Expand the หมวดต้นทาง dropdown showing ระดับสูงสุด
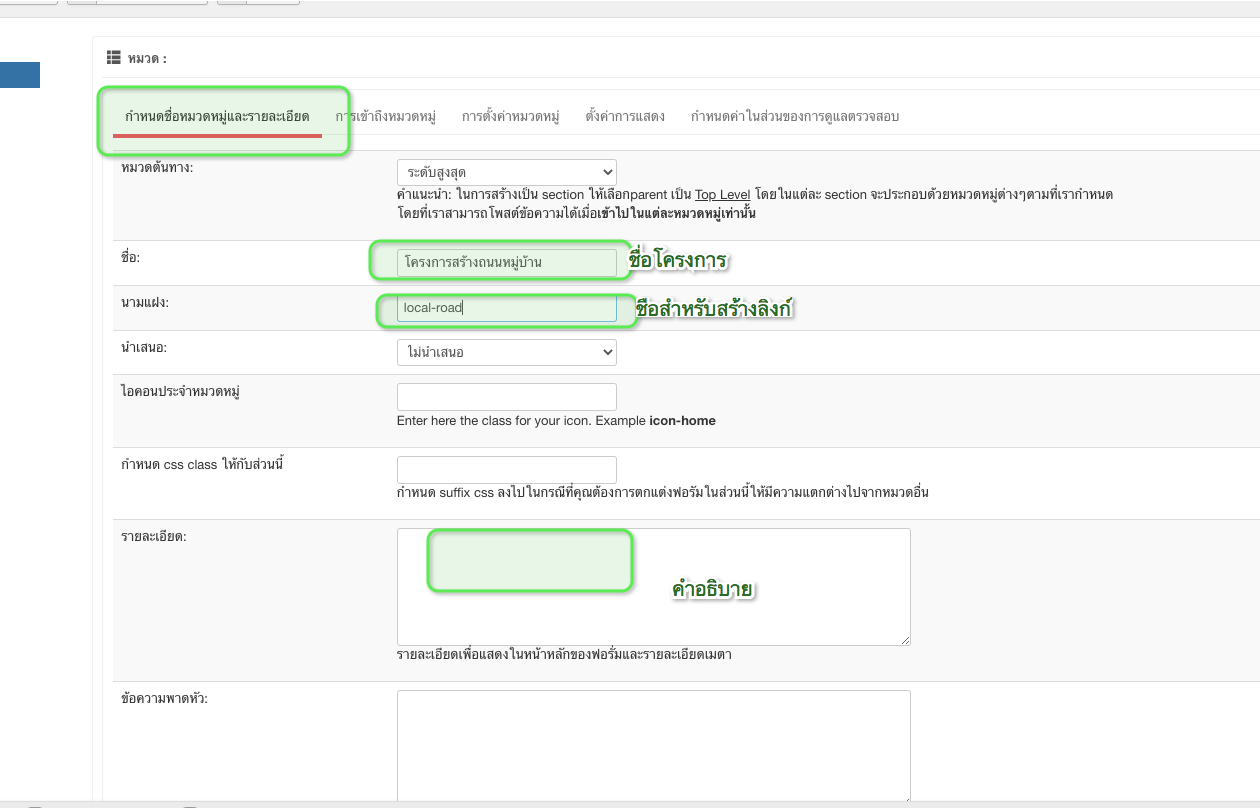1260x808 pixels. [506, 173]
